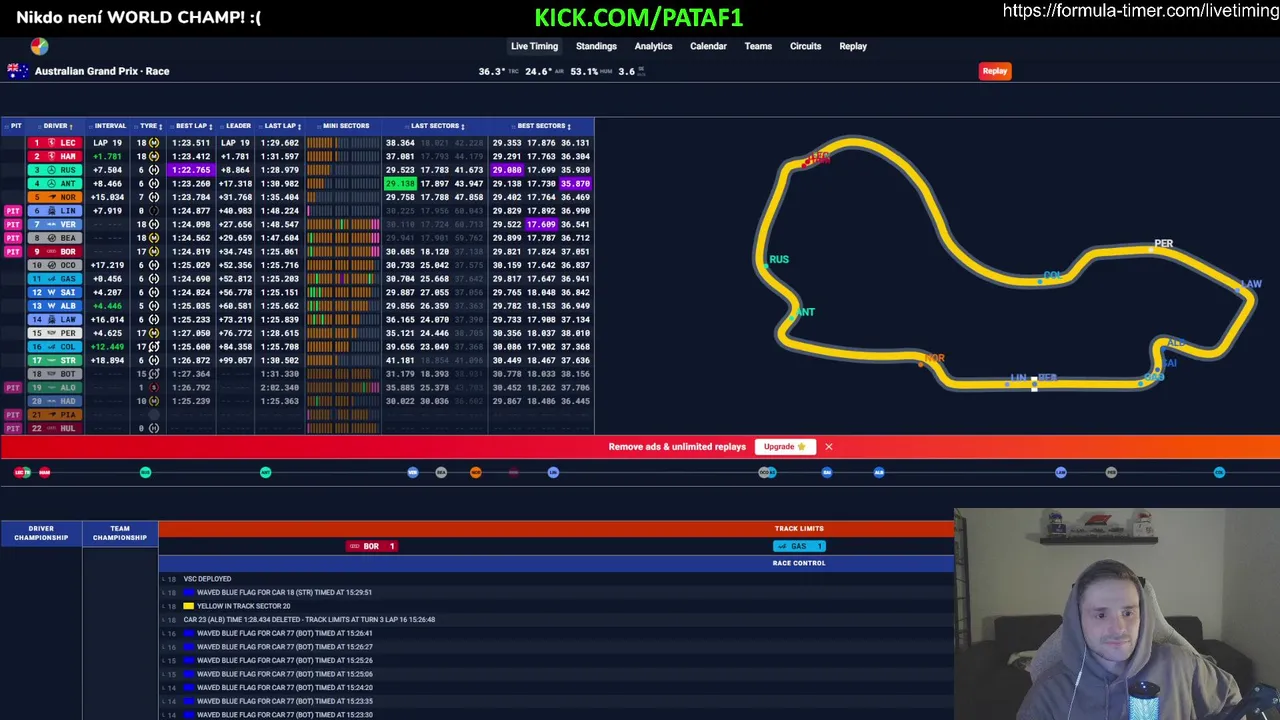Select Russell's RUS Mercedes driver badge
Viewport: 1280px width, 720px height.
pyautogui.click(x=55, y=170)
